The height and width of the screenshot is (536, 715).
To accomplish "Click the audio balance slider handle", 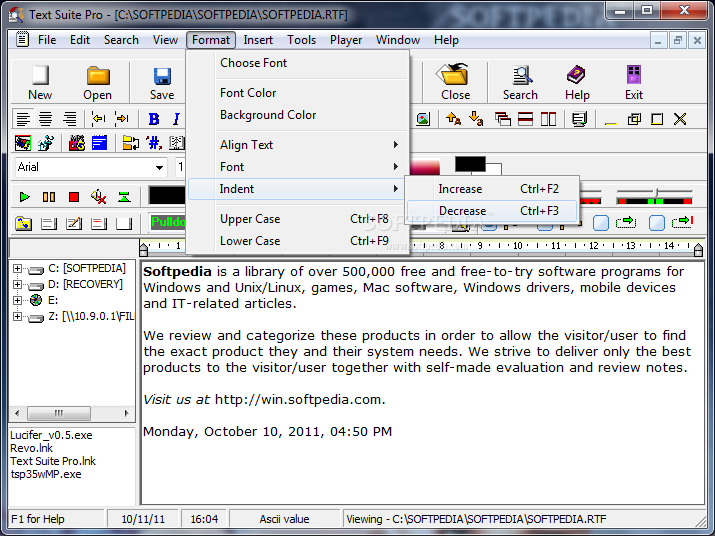I will pos(656,191).
